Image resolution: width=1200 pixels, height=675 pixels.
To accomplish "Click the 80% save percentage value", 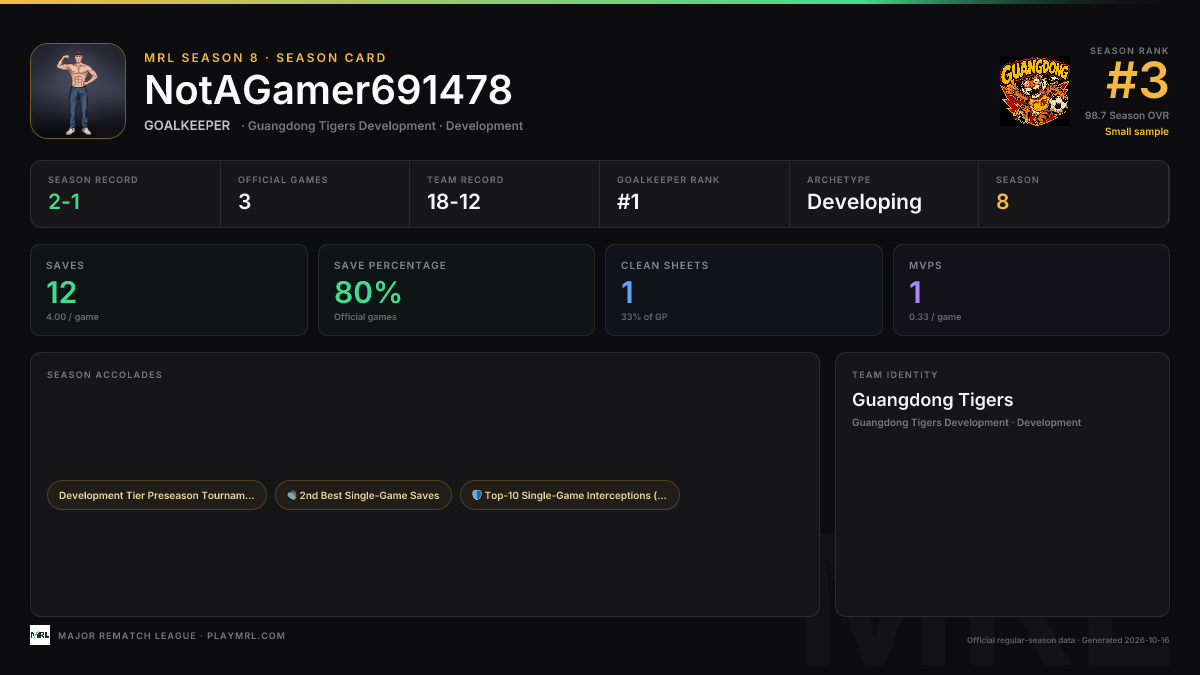I will 367,293.
